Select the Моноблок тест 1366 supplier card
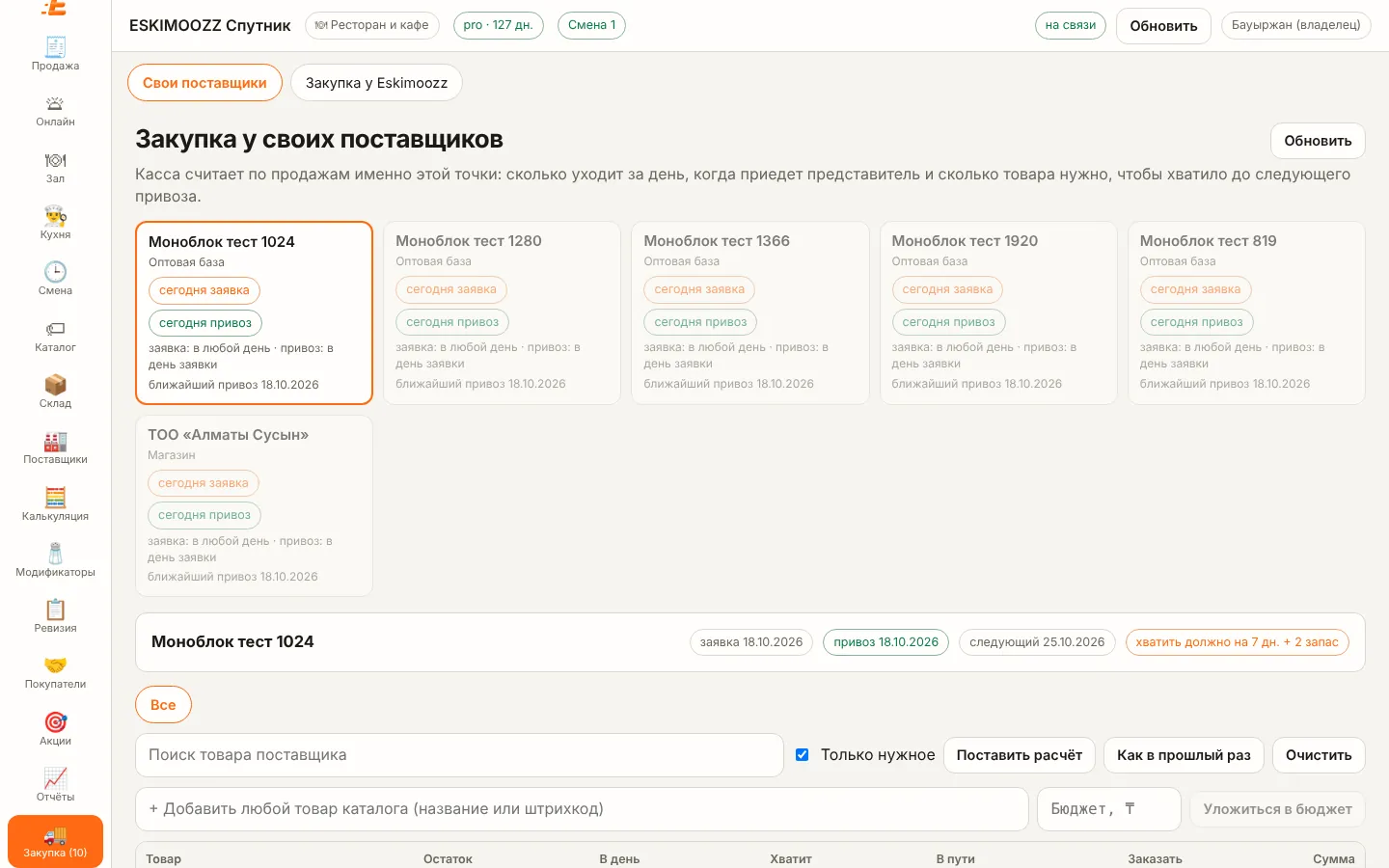 click(749, 312)
